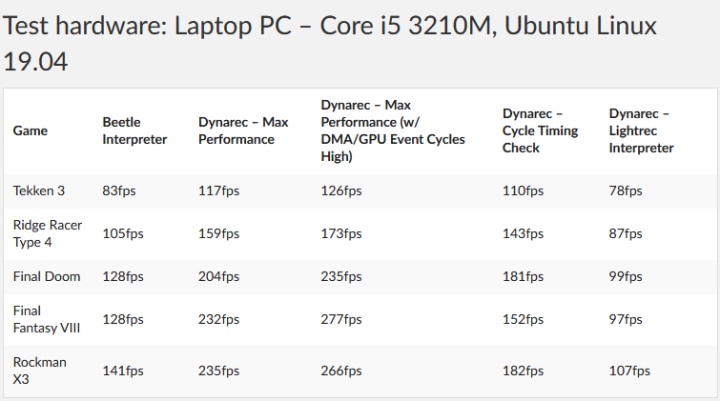
Task: Select the Ridge Racer Type 4 cell
Action: [47, 233]
